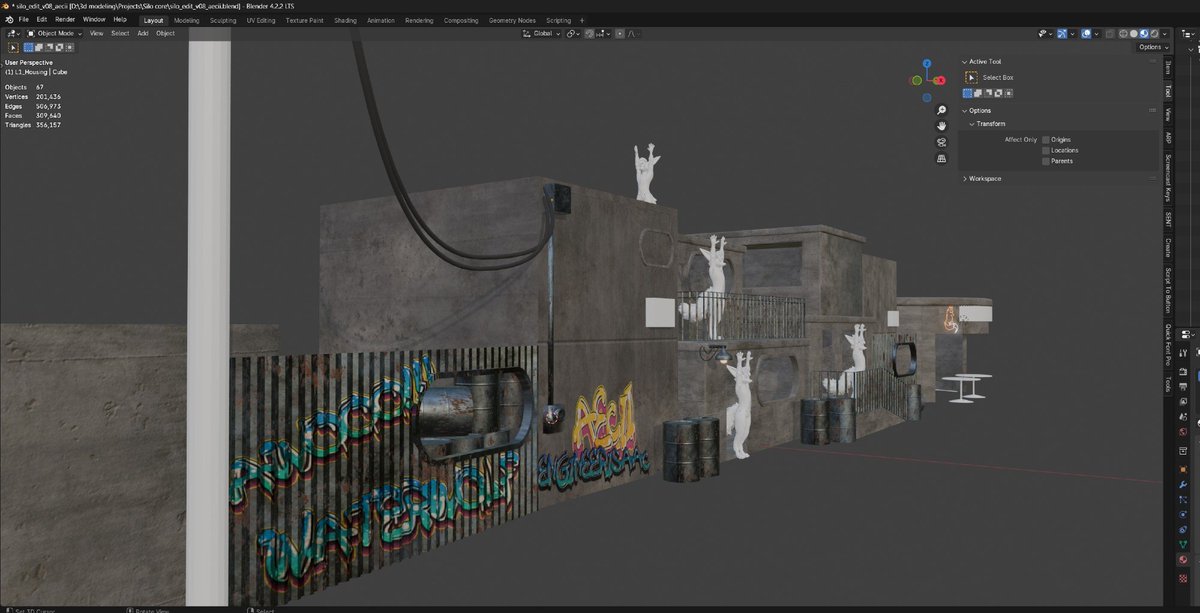Switch to the UV Editing workspace tab

[x=262, y=20]
